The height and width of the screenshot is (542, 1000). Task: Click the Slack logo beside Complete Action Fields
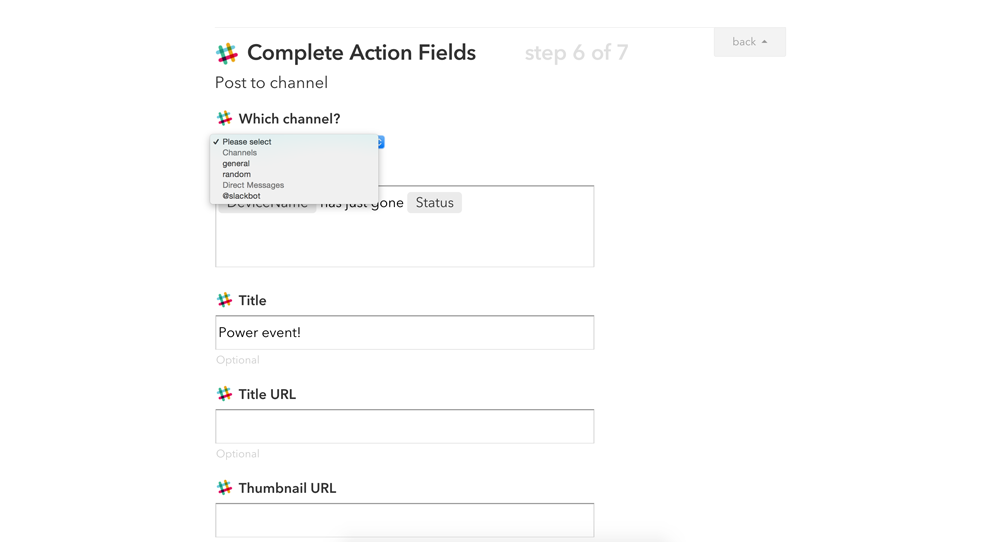coord(227,53)
